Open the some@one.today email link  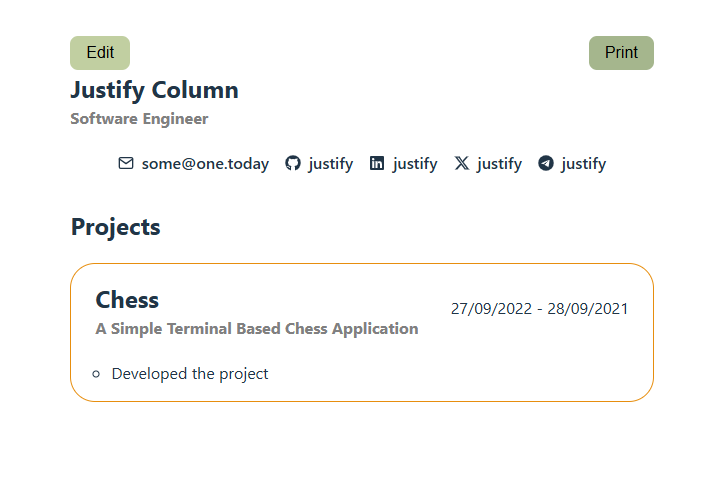coord(205,164)
